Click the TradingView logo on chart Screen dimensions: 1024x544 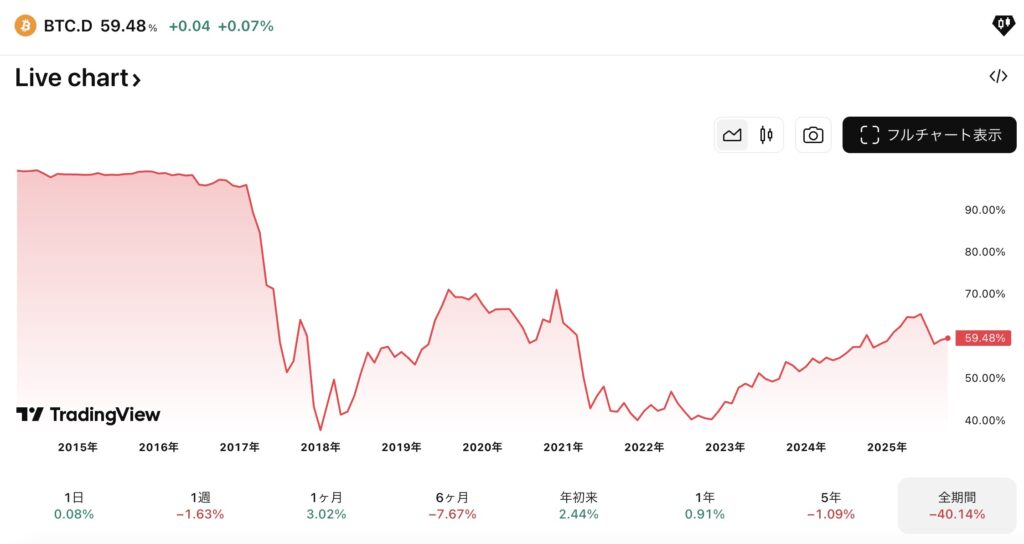(88, 414)
